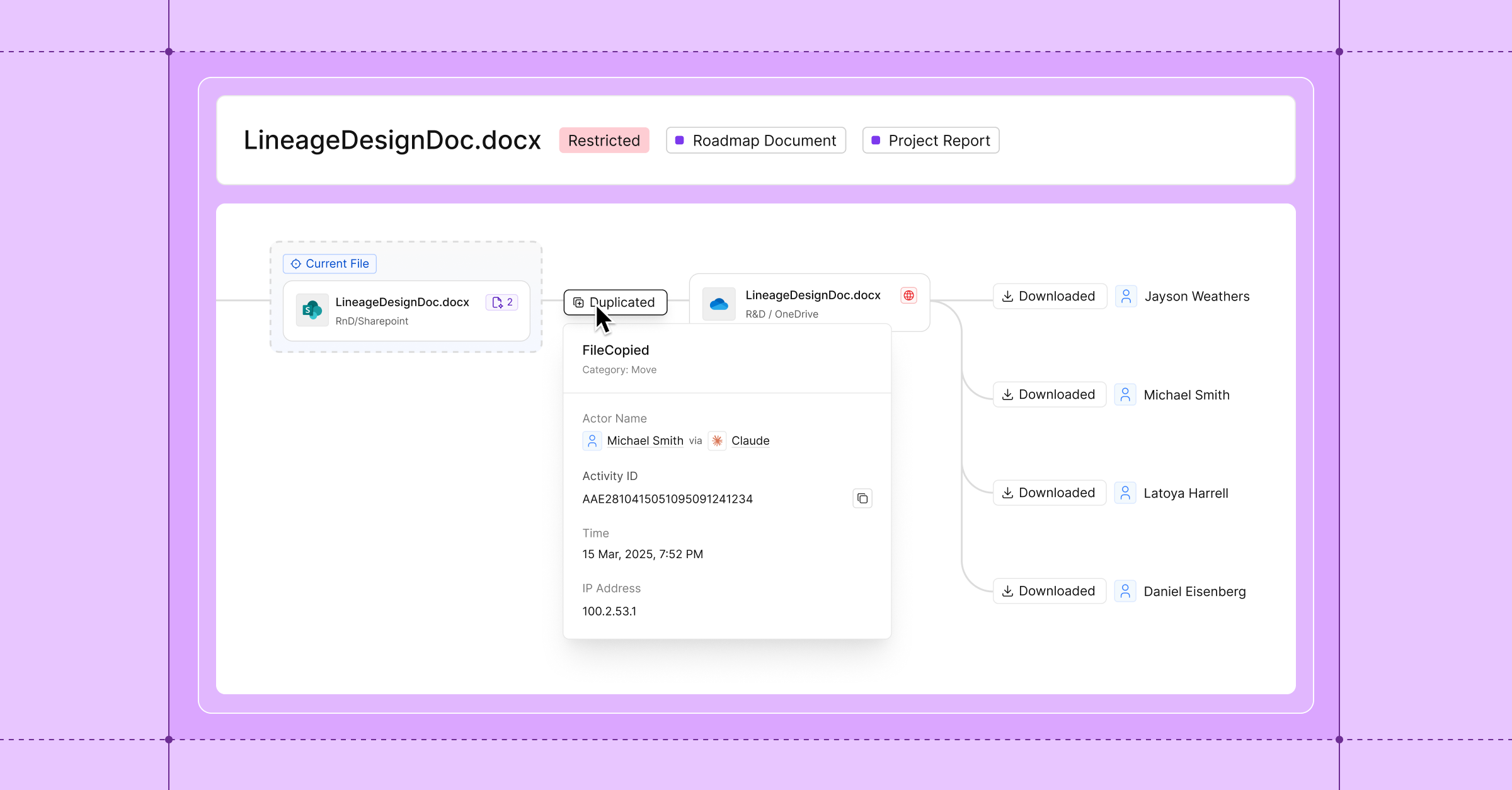Viewport: 1512px width, 790px height.
Task: Click the SharePoint file icon
Action: 312,310
